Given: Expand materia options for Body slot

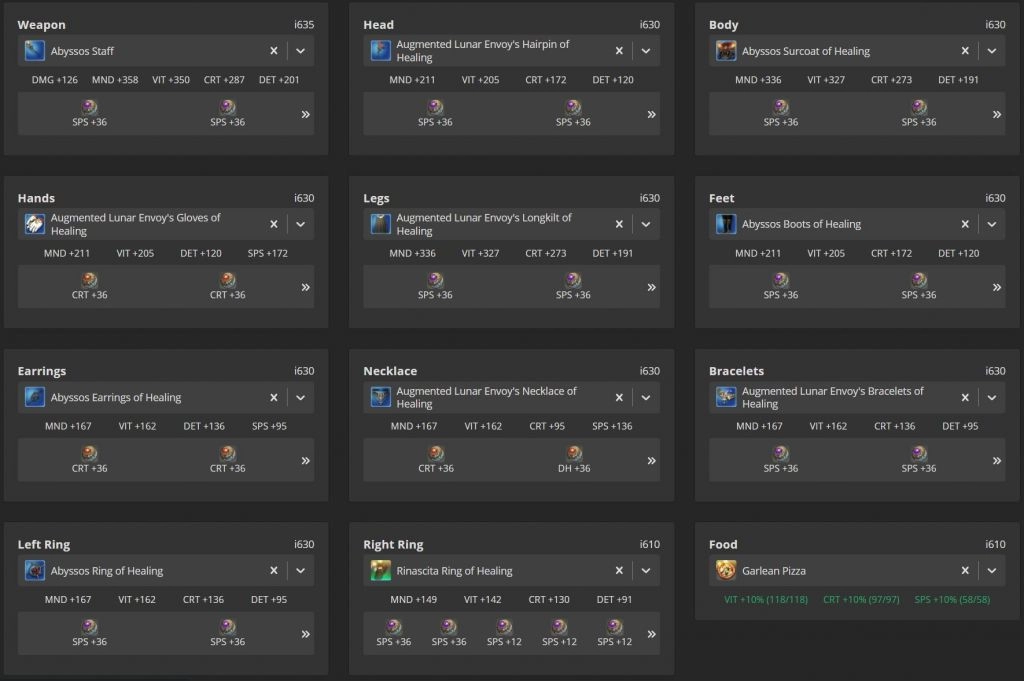Looking at the screenshot, I should [996, 114].
